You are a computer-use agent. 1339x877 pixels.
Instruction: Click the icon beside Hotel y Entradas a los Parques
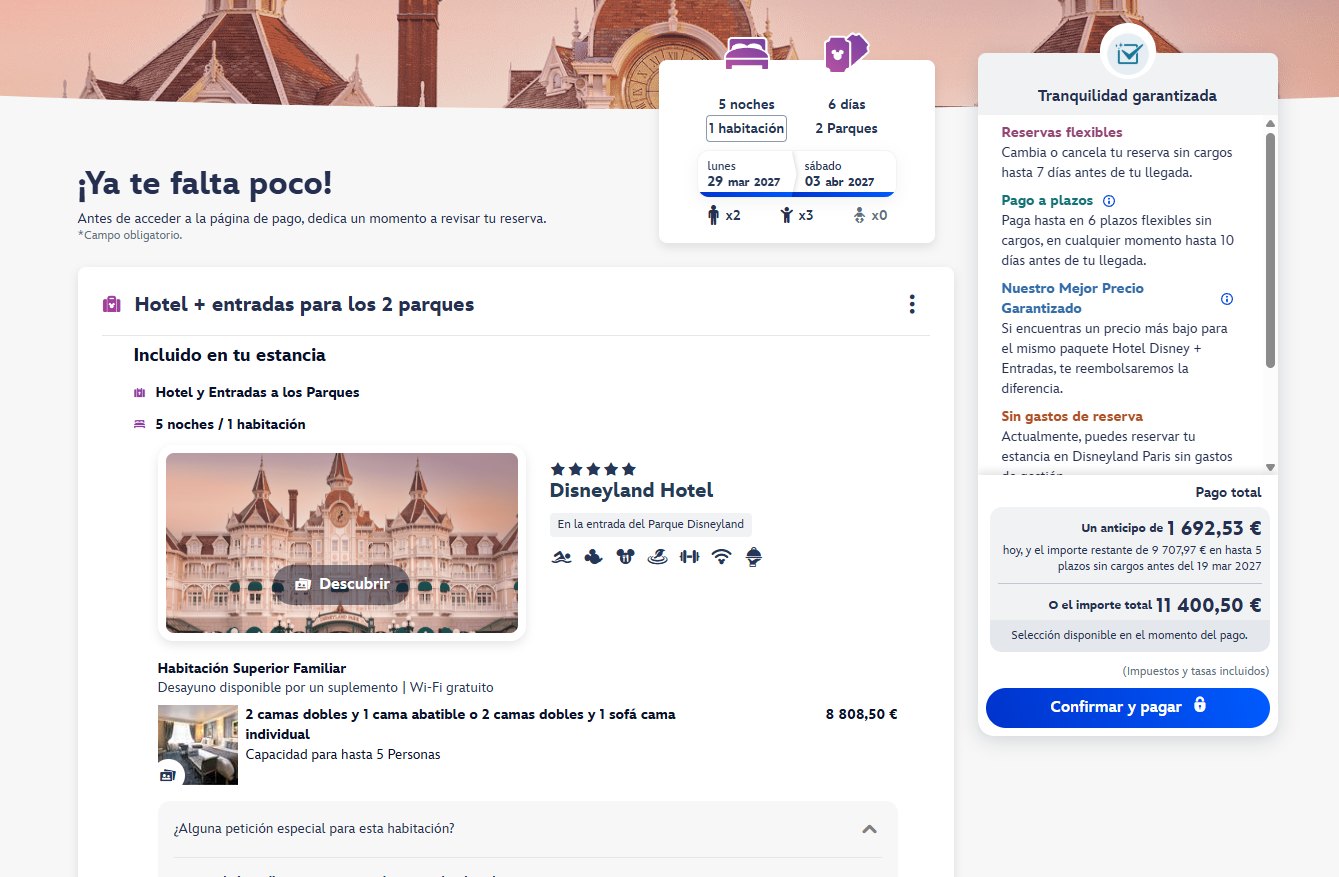point(140,392)
